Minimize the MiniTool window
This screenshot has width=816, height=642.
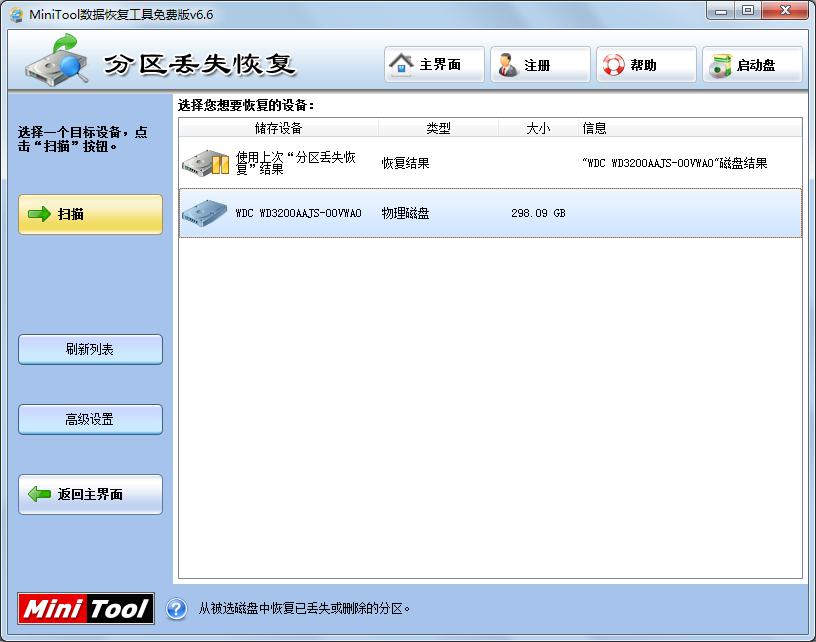point(720,11)
